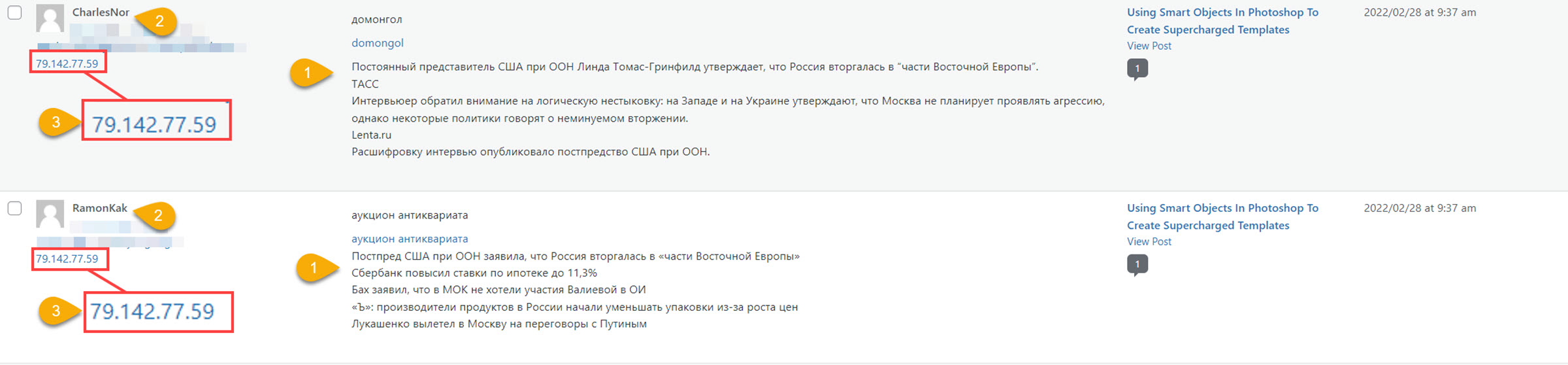Click View Post in the first row
The image size is (1568, 365).
[1149, 46]
